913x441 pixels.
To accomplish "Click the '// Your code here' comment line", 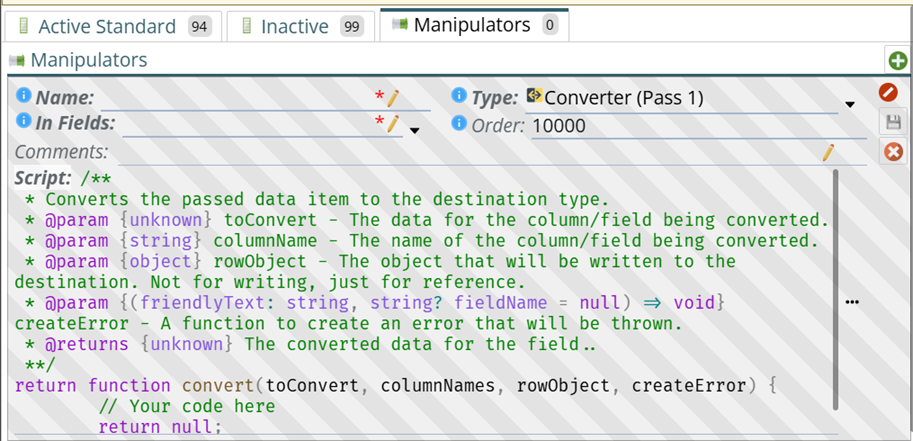I will pyautogui.click(x=187, y=405).
